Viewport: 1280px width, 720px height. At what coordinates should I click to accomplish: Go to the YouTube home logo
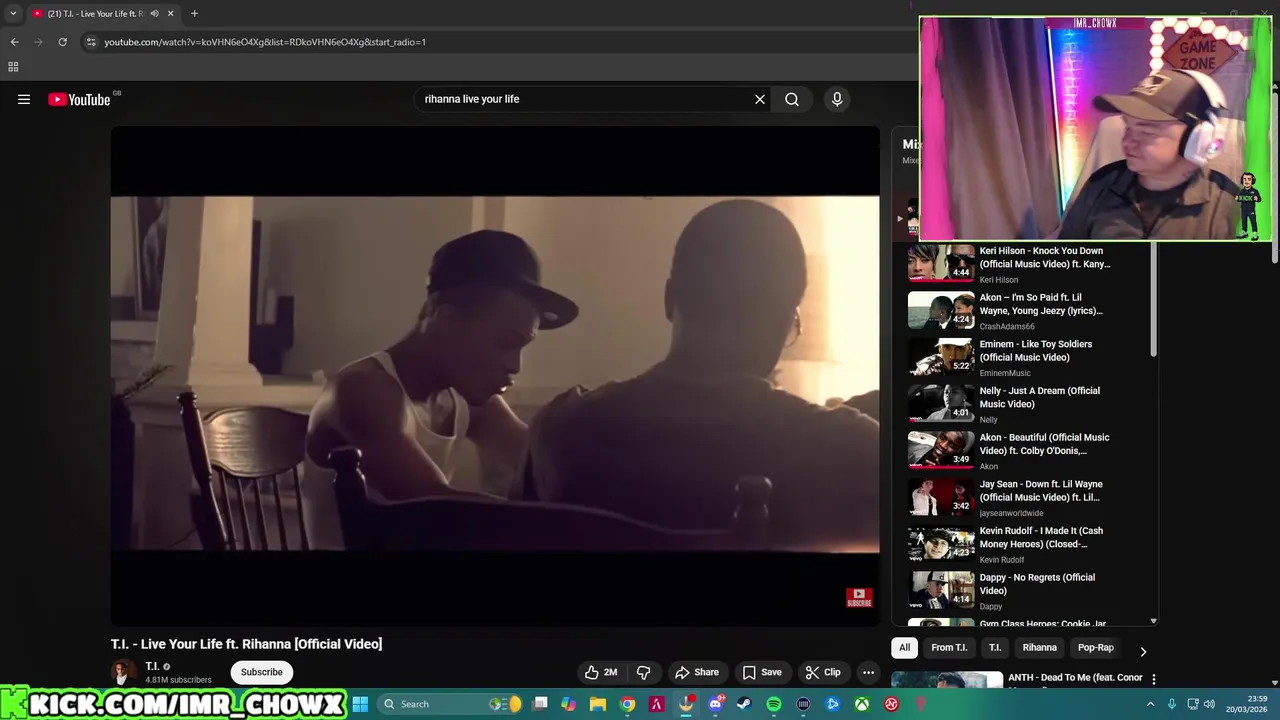tap(79, 99)
